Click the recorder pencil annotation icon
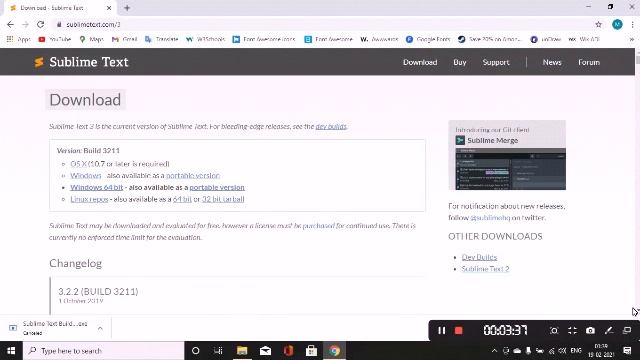The height and width of the screenshot is (360, 640). 609,330
